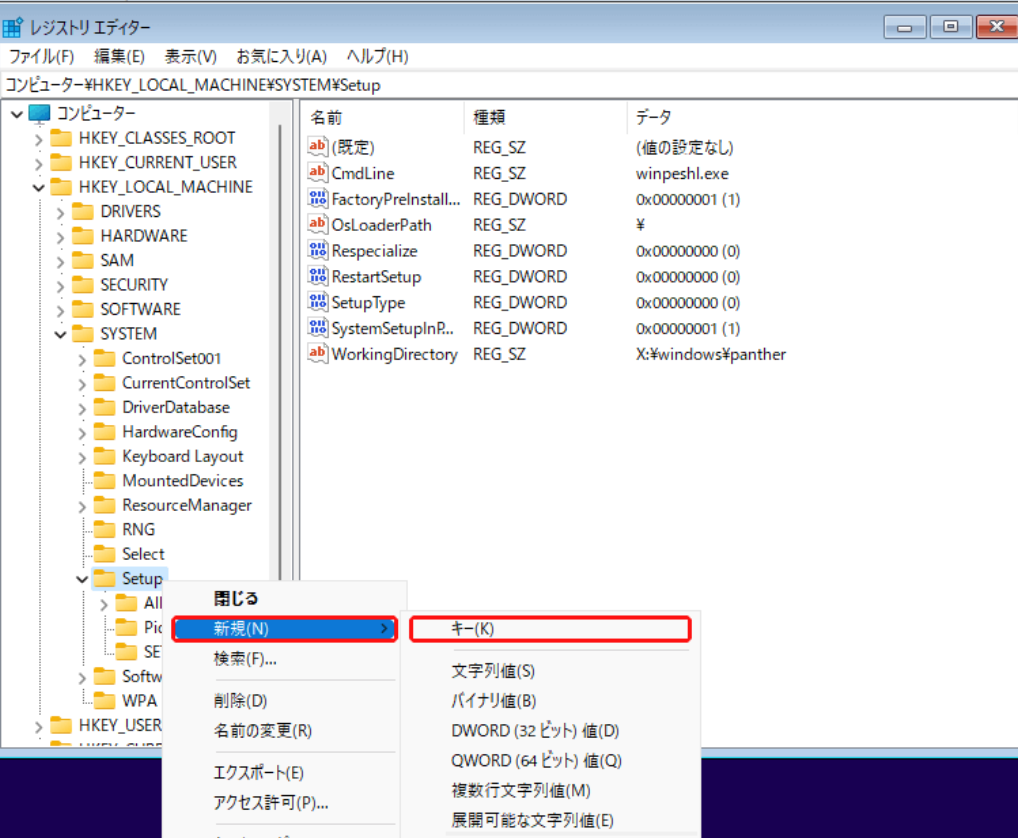Screen dimensions: 1018x838
Task: Choose キー(K) in the submenu
Action: click(x=550, y=628)
